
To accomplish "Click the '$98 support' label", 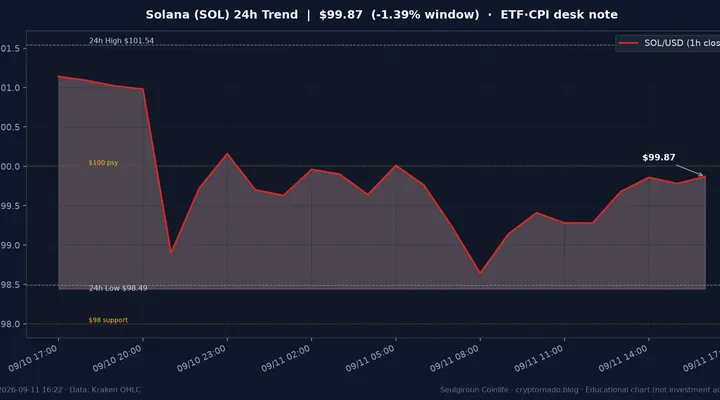I will tap(108, 320).
